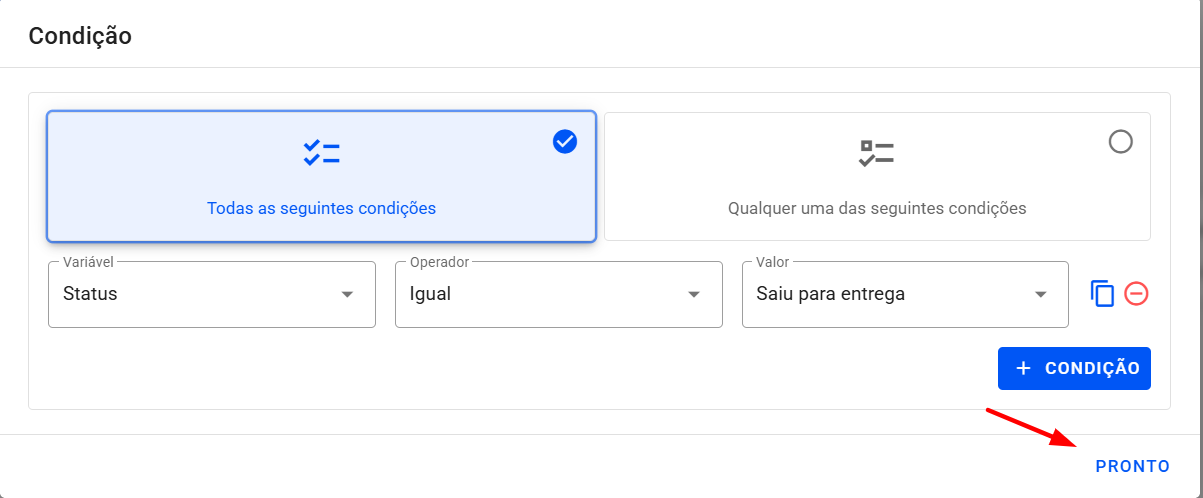Expand the Variável dropdown arrow
Viewport: 1203px width, 498px height.
tap(347, 295)
